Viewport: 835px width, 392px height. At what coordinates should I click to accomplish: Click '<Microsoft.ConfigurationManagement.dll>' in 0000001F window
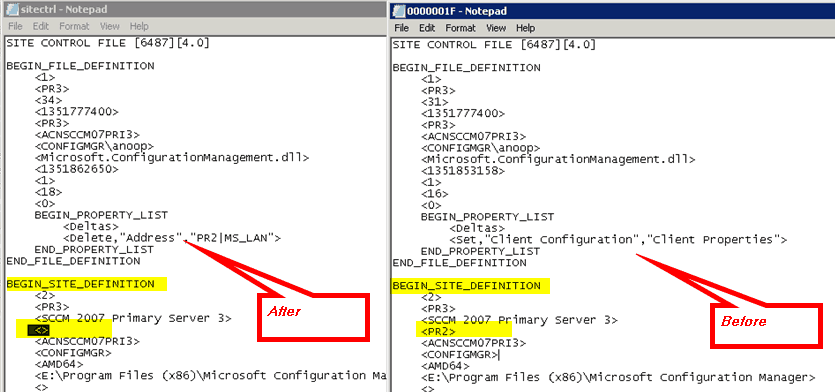pos(558,159)
